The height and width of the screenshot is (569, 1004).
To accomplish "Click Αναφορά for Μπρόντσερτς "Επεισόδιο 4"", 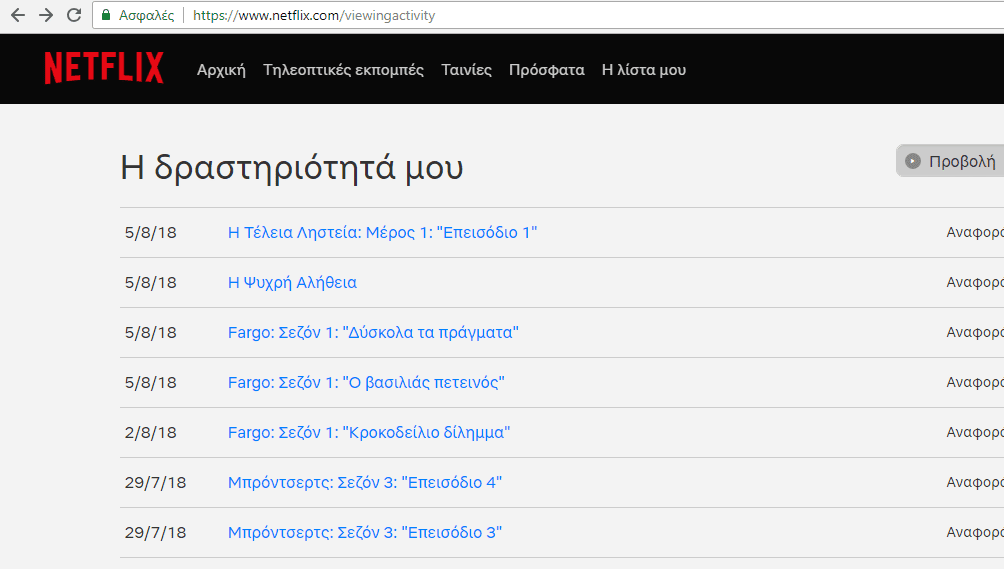I will click(975, 482).
